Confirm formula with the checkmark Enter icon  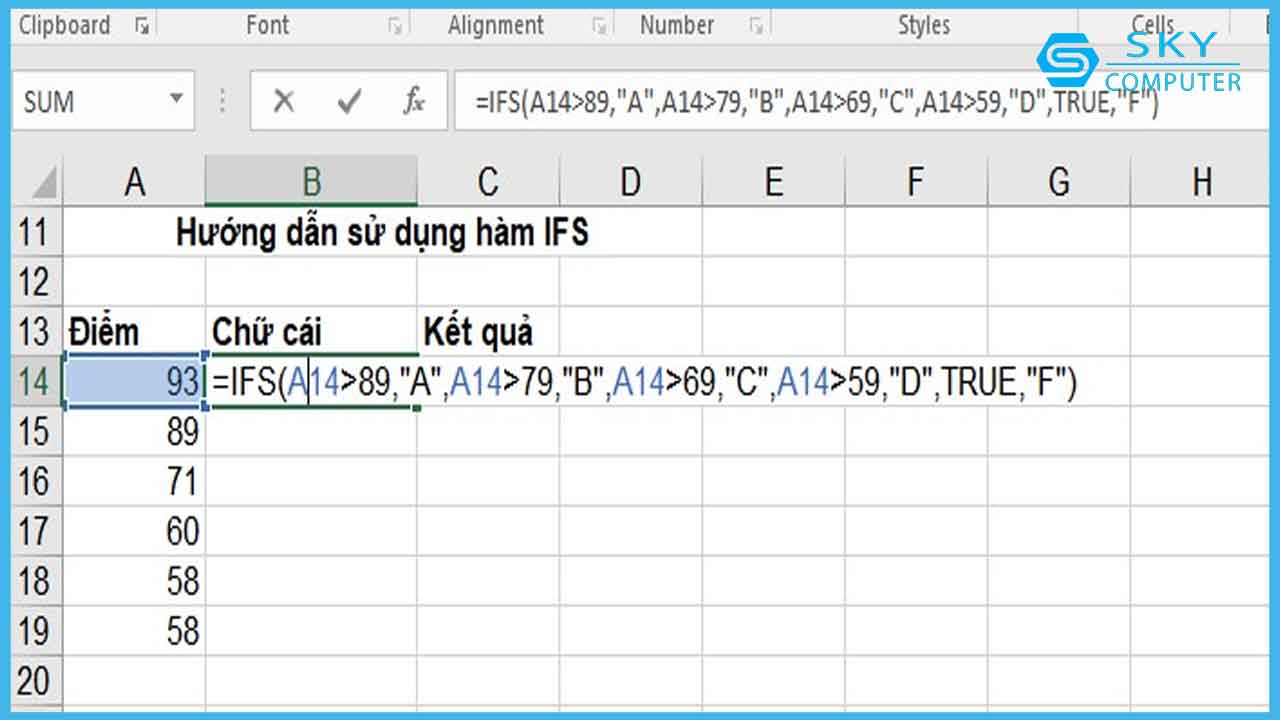coord(348,101)
